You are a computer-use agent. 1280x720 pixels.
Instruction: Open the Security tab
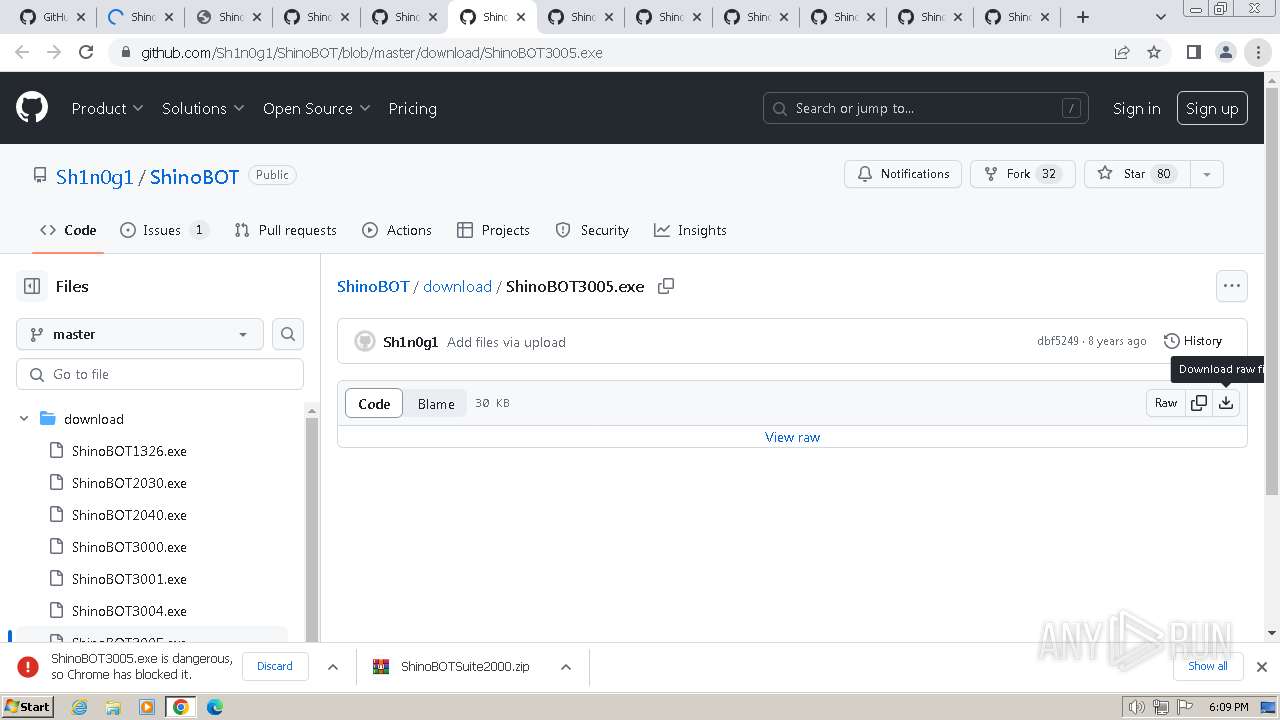[592, 230]
